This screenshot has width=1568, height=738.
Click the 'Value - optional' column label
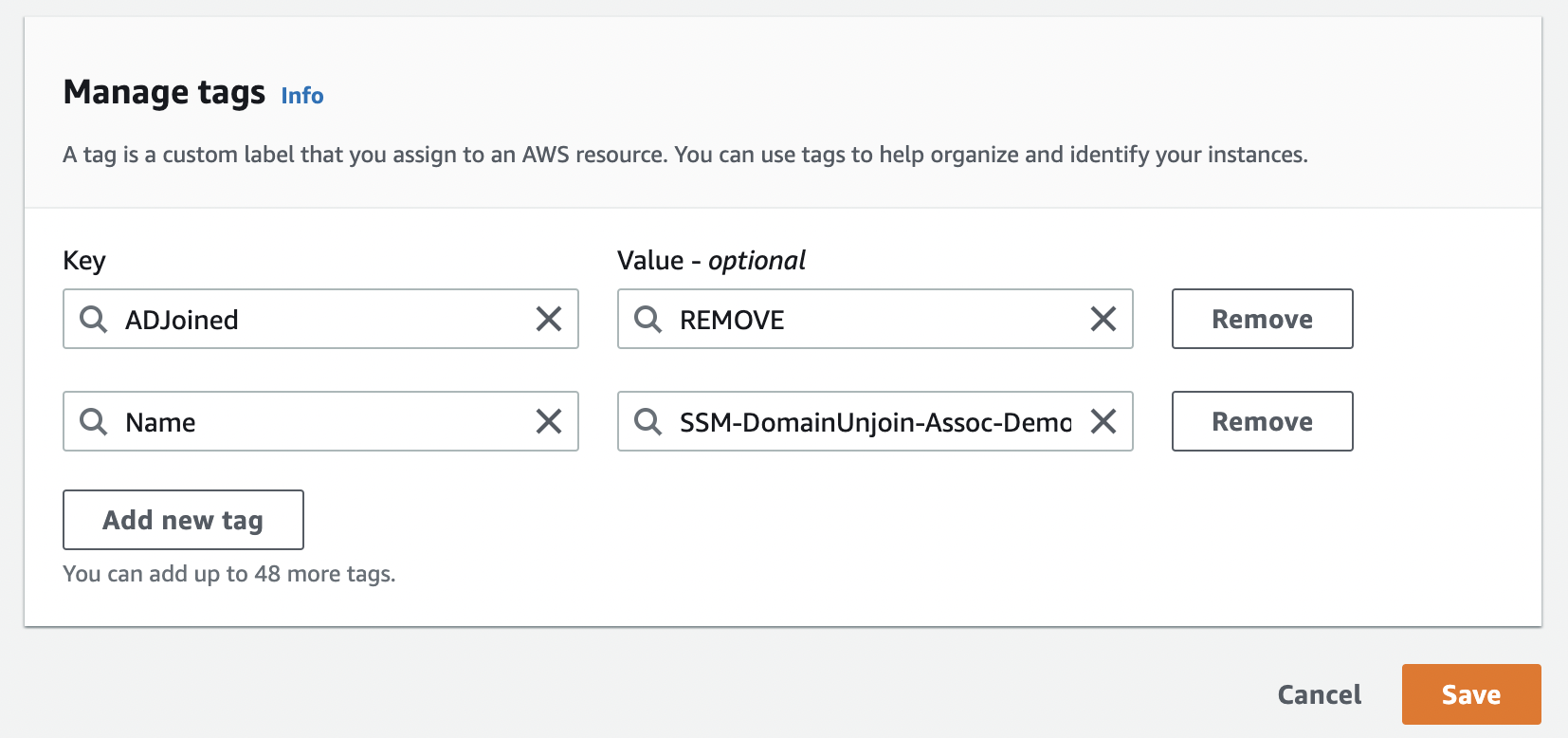[x=711, y=261]
